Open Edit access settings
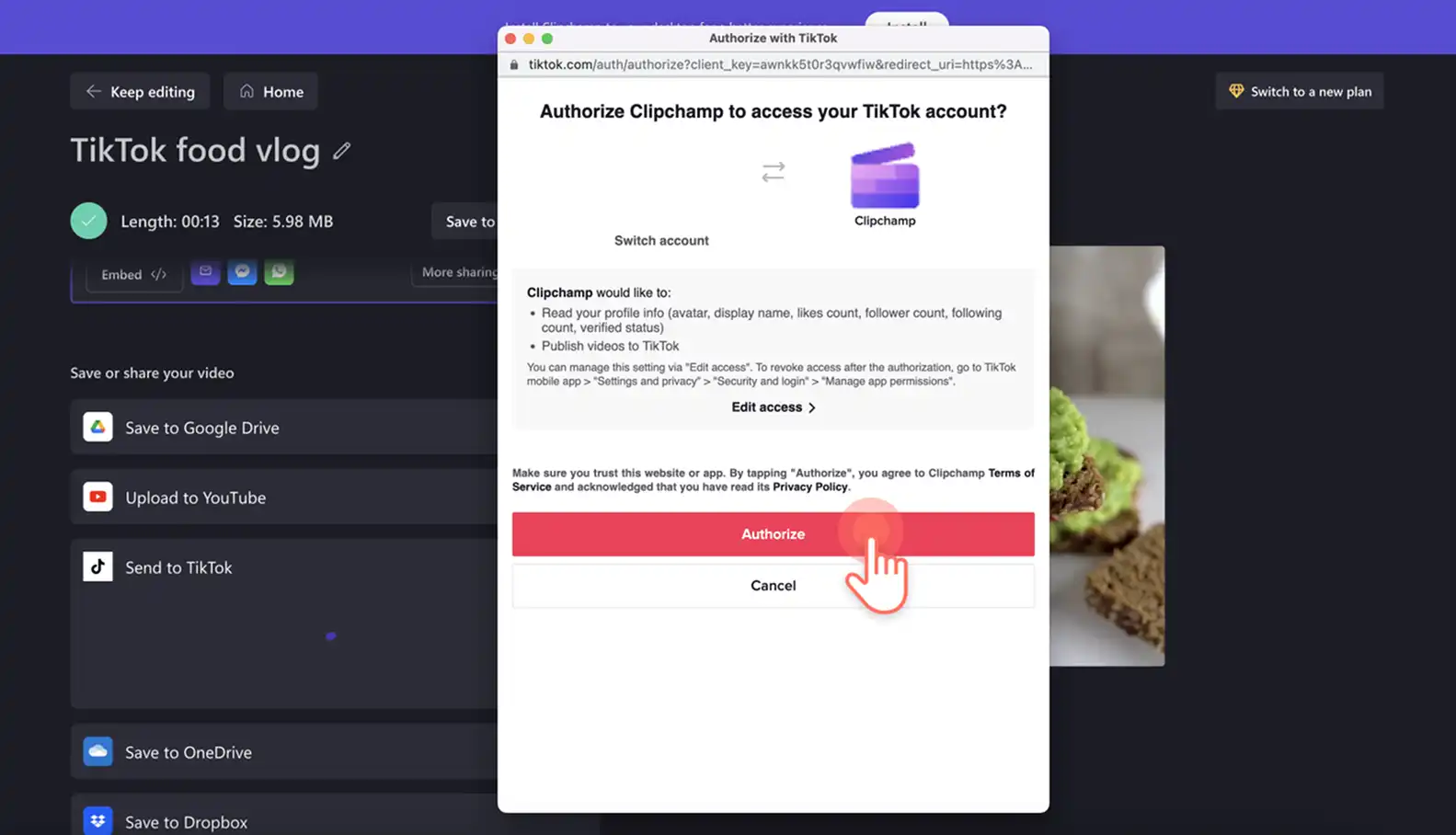 773,406
